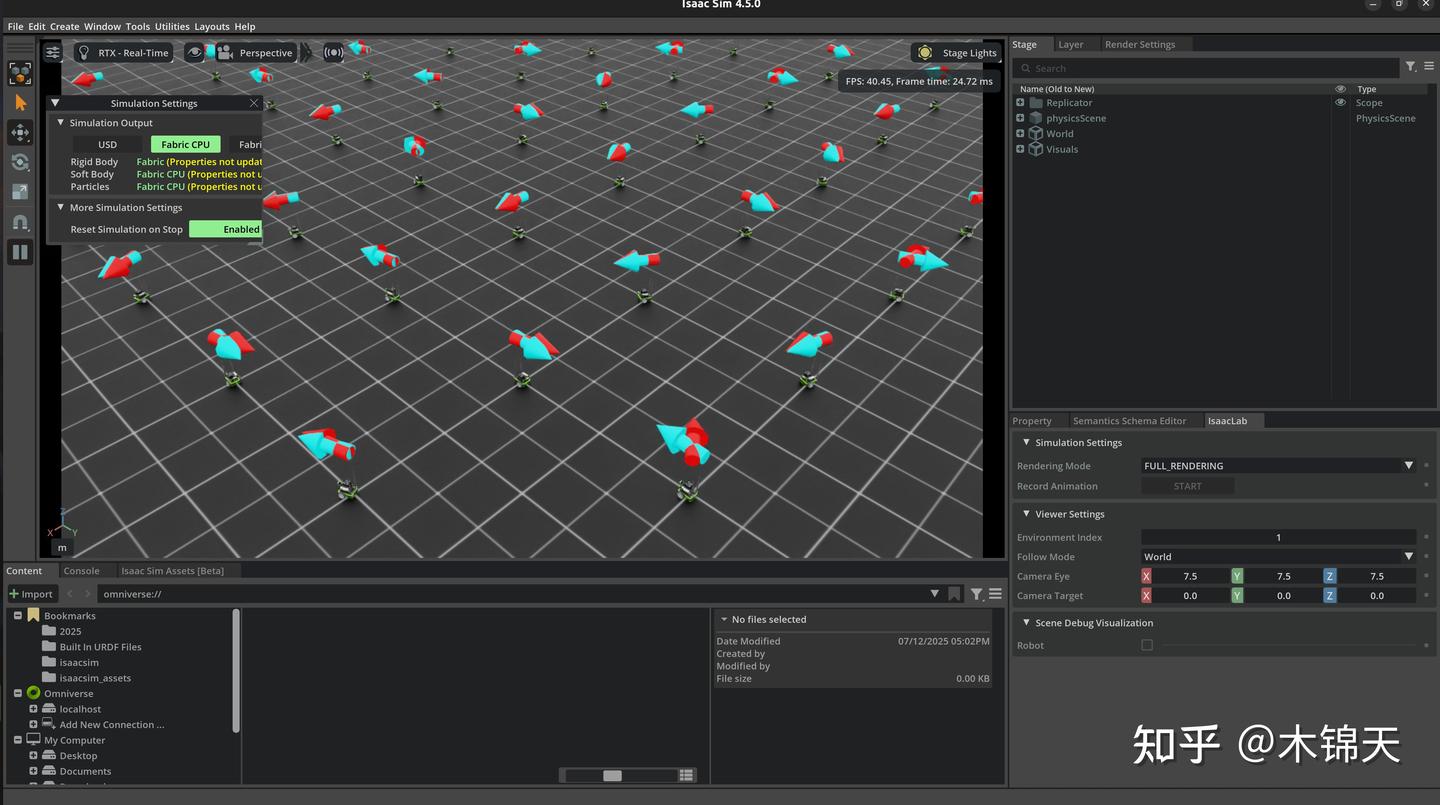The image size is (1440, 805).
Task: Select USD as the simulation output
Action: point(107,144)
